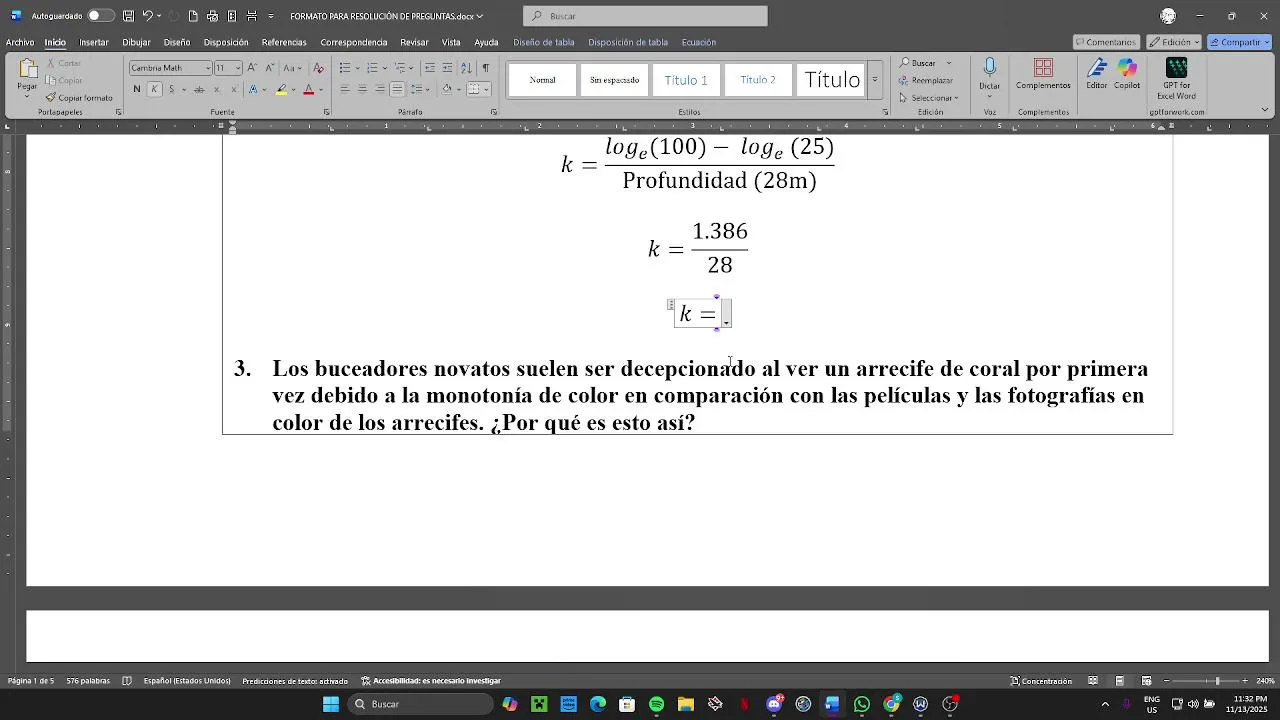
Task: Adjust the zoom slider in status bar
Action: point(1217,681)
